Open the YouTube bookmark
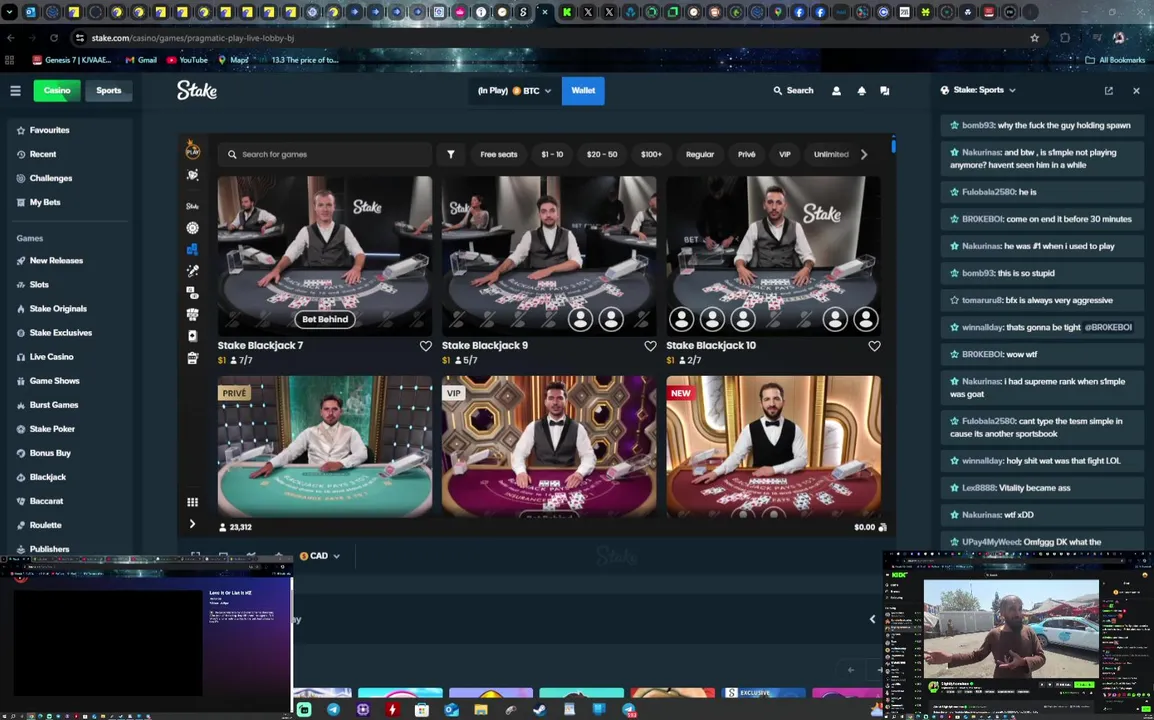The image size is (1154, 720). coord(187,60)
